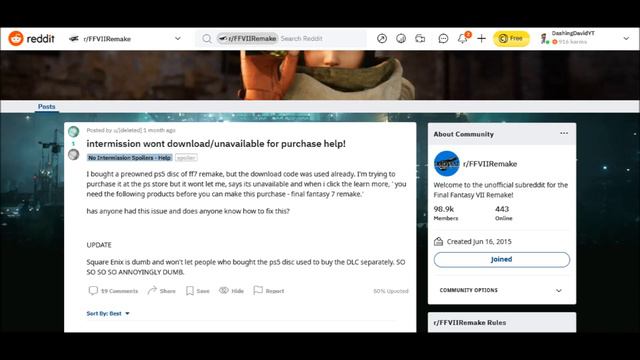Viewport: 640px width, 360px height.
Task: Open the Popular arrow icon
Action: pyautogui.click(x=382, y=38)
